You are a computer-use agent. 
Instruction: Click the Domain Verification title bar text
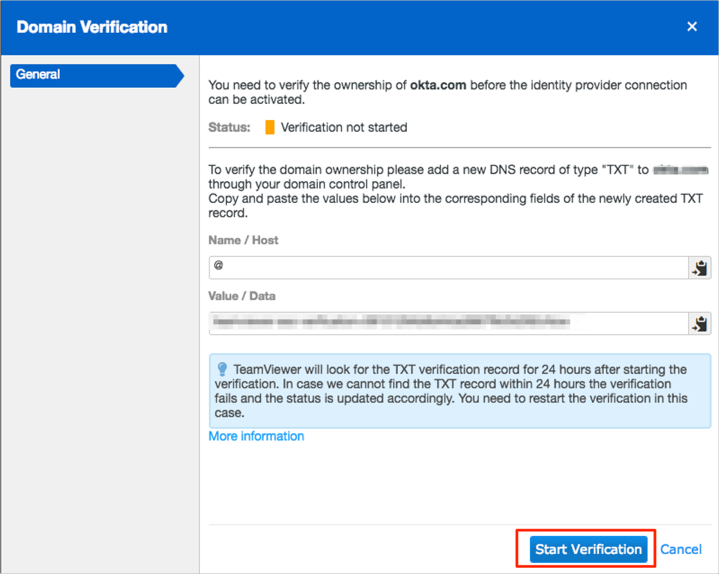[92, 27]
